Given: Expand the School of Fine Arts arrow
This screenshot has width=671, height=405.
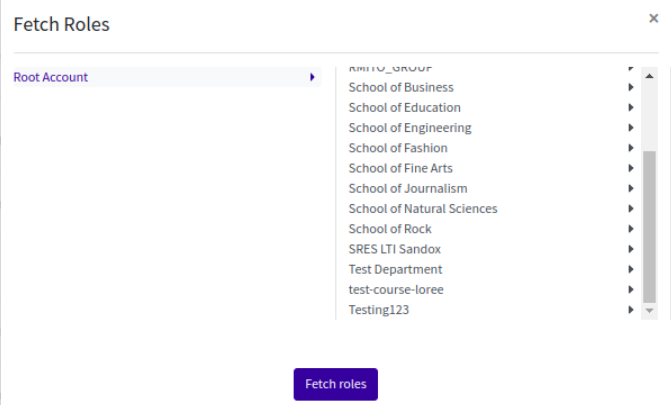Looking at the screenshot, I should pos(631,168).
